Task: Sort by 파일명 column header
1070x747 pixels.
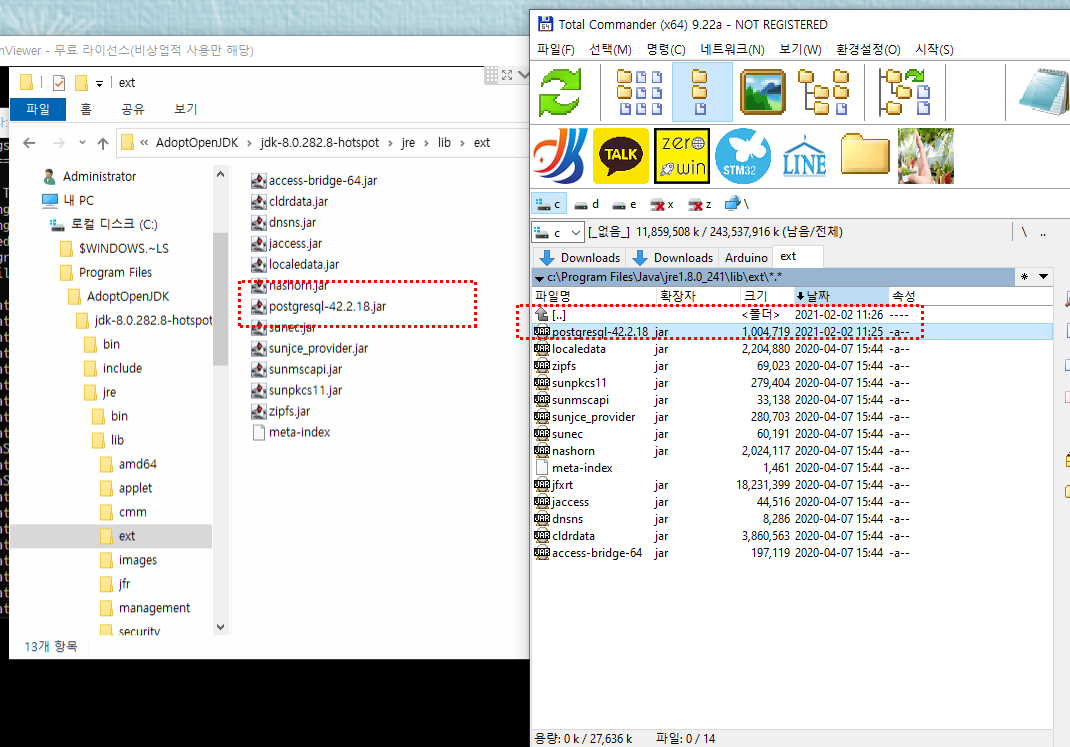Action: [594, 296]
